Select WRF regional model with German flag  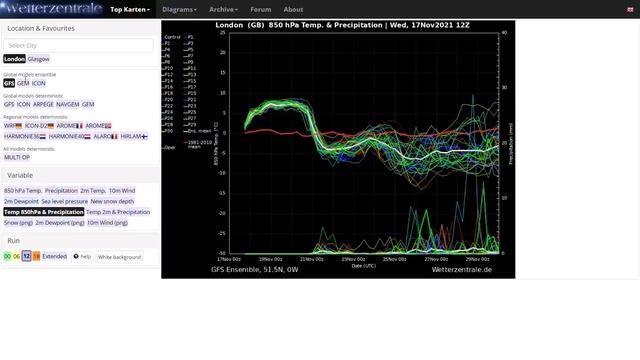tap(13, 126)
